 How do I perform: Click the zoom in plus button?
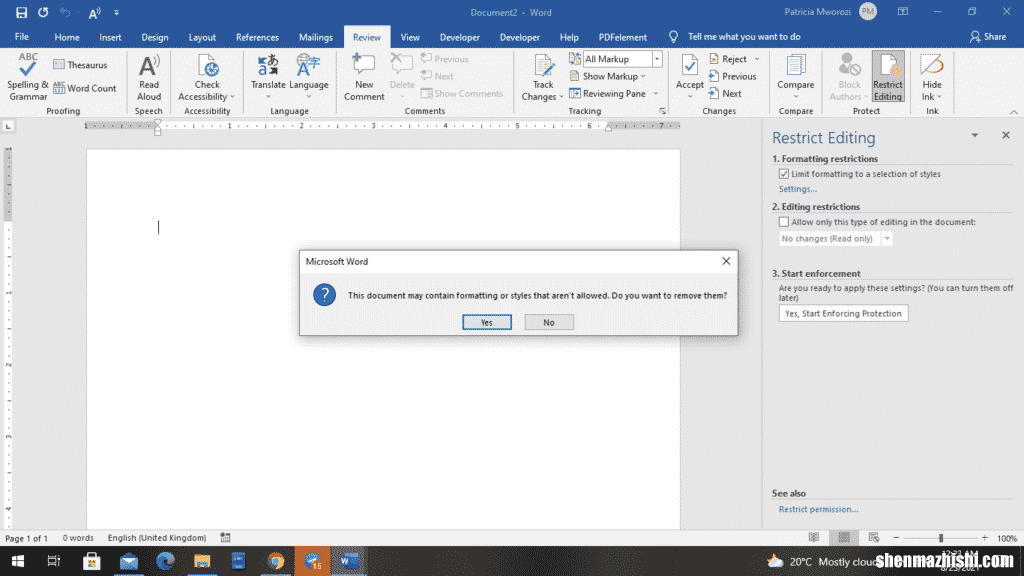(x=984, y=537)
